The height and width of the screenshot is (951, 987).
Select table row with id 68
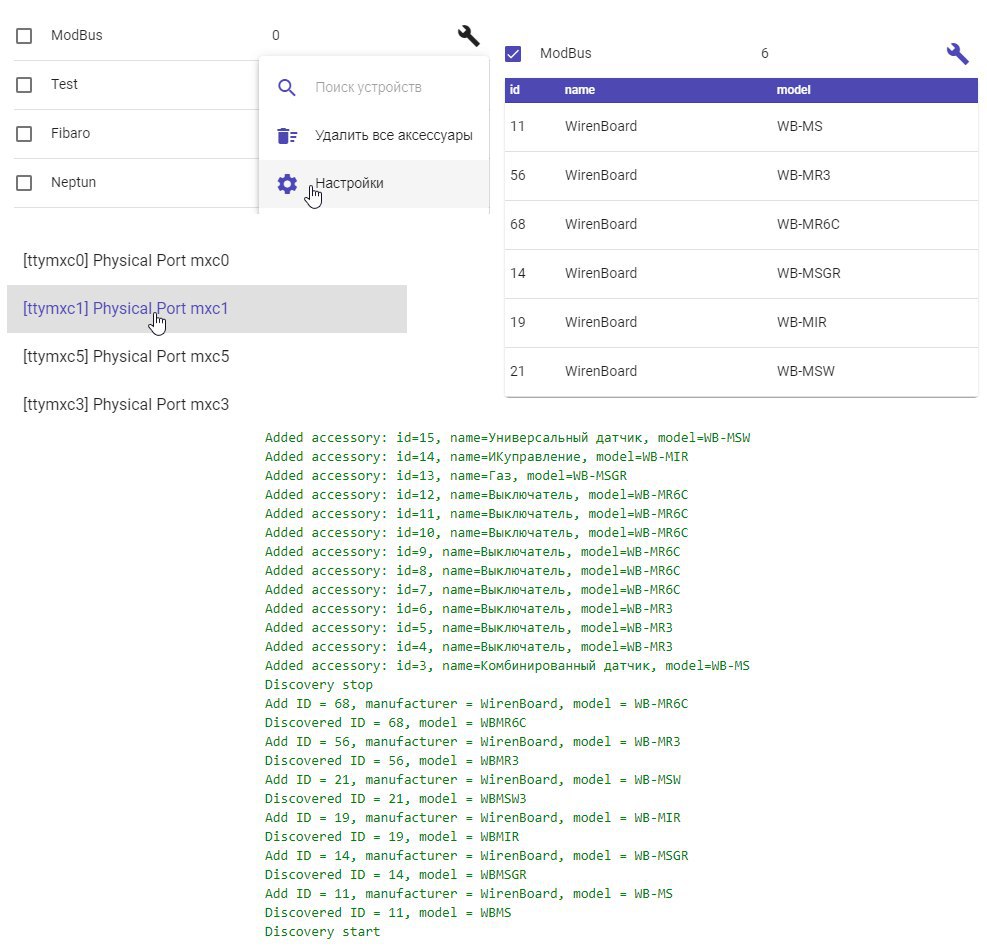741,225
